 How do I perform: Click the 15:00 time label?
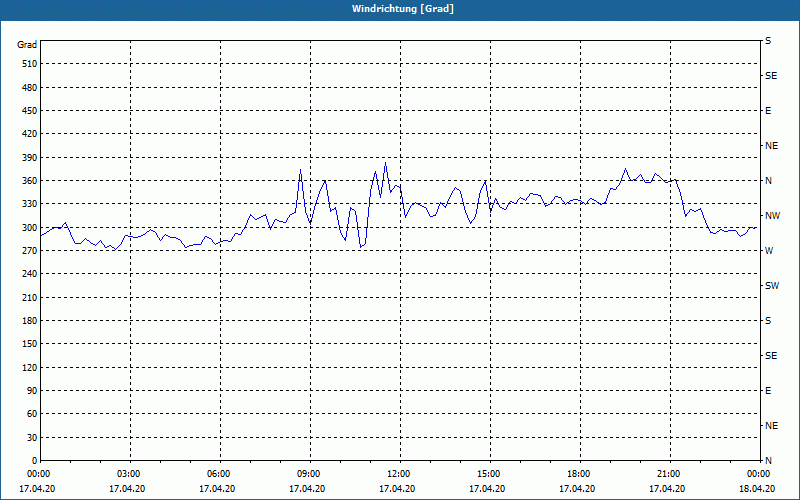click(489, 474)
